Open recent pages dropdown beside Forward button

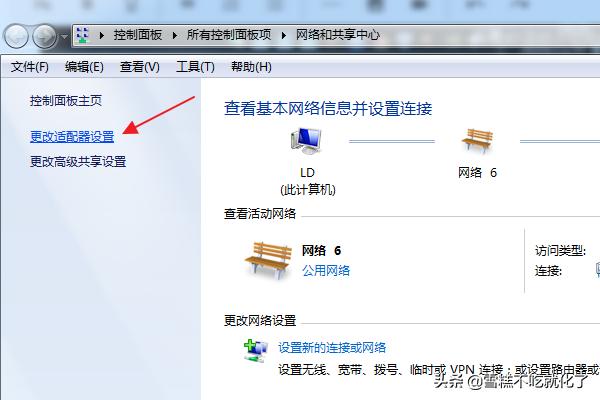click(x=64, y=37)
